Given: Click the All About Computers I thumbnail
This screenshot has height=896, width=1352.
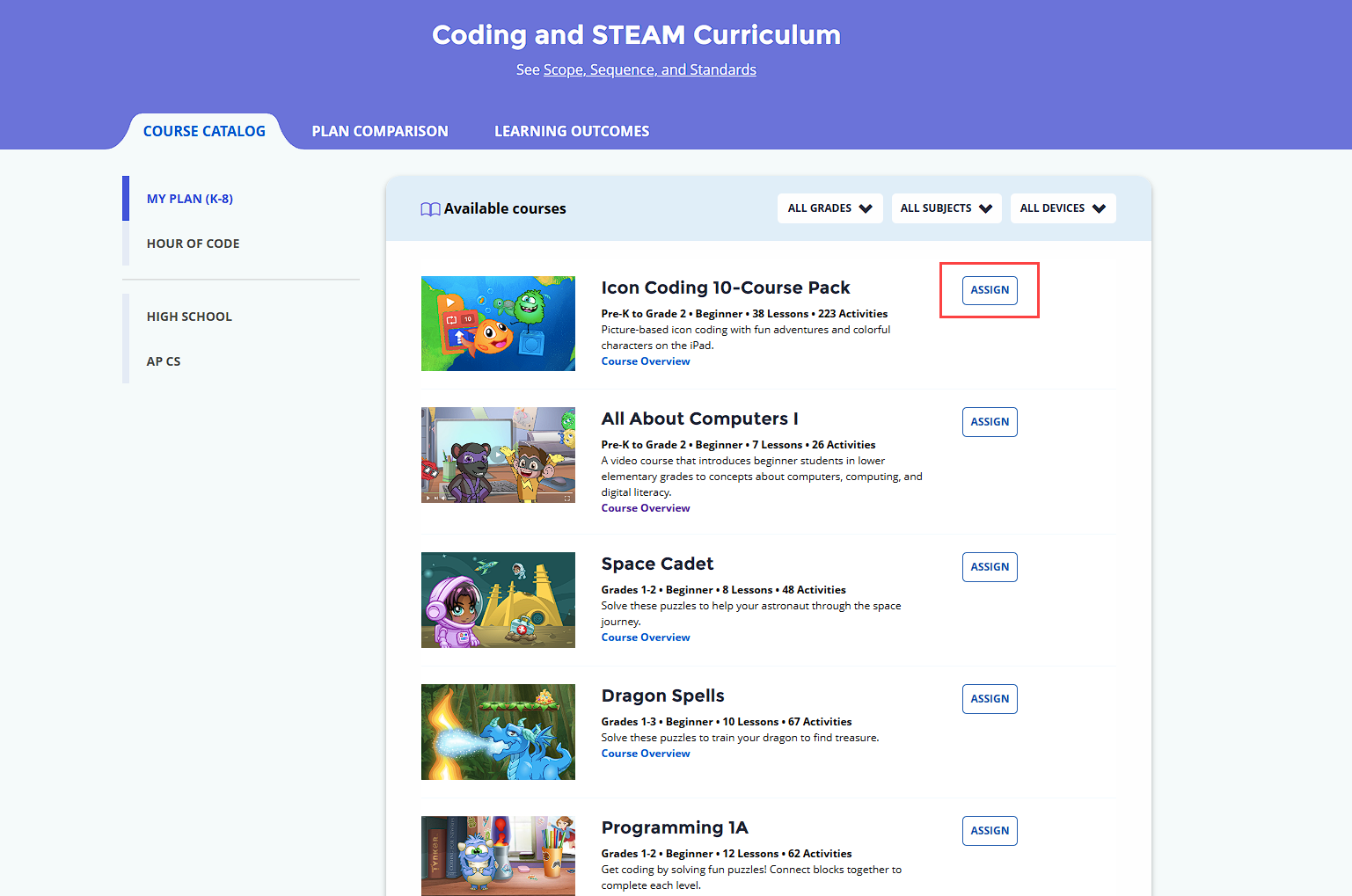Looking at the screenshot, I should point(498,455).
